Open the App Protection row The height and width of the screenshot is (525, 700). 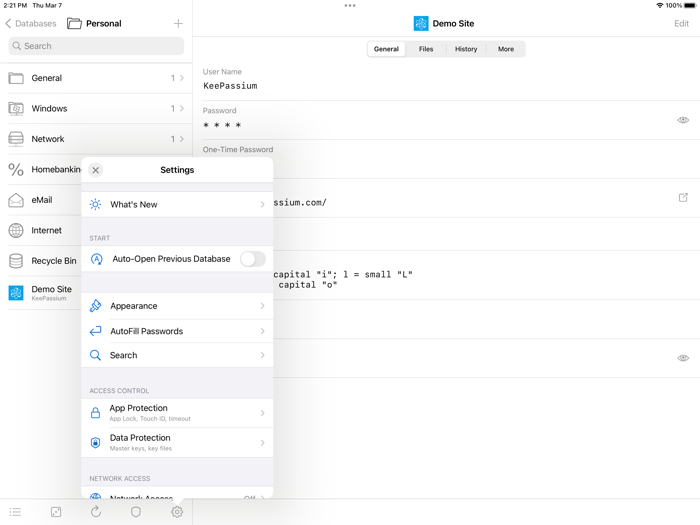coord(177,413)
